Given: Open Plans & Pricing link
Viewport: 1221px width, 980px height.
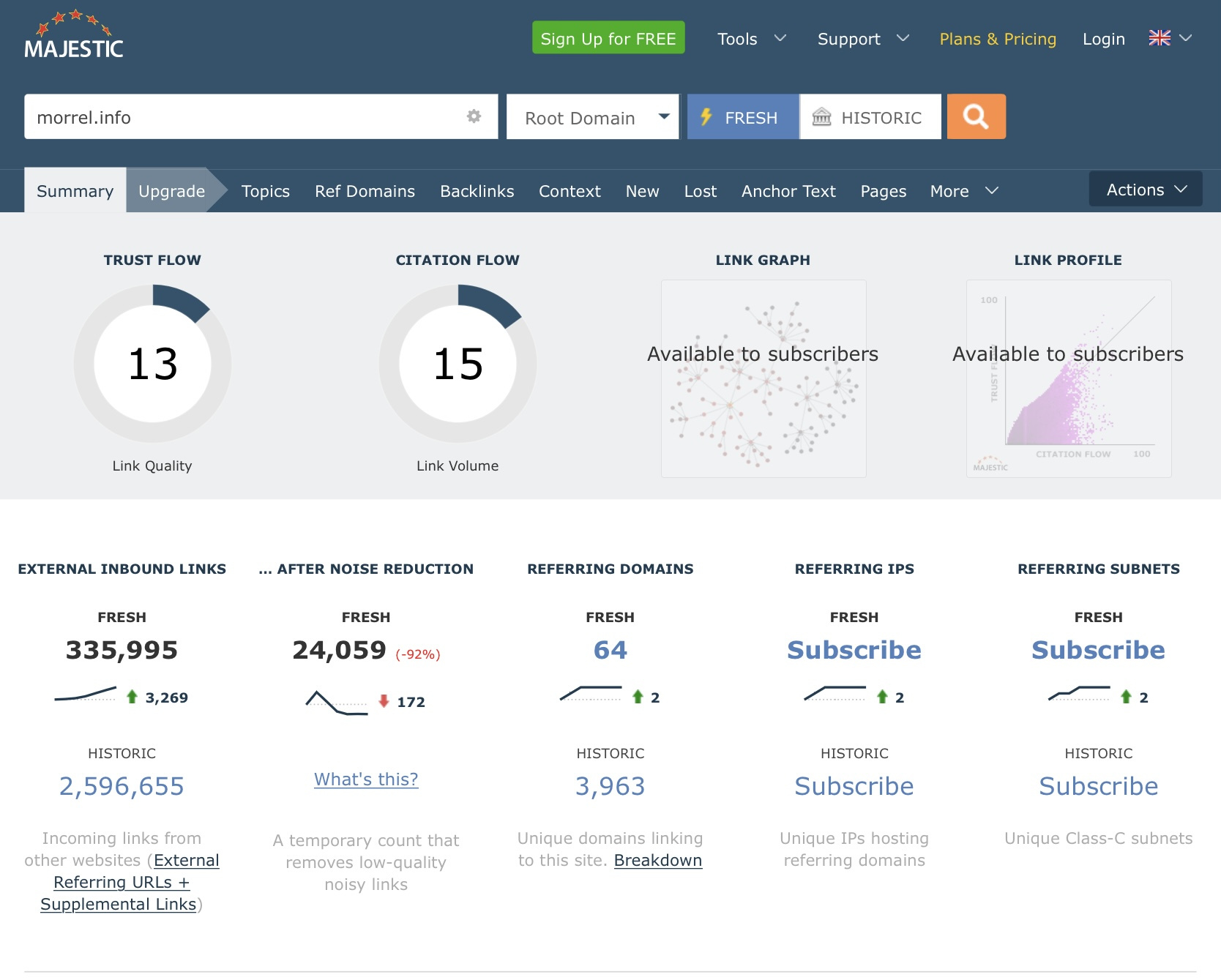Looking at the screenshot, I should [x=998, y=39].
